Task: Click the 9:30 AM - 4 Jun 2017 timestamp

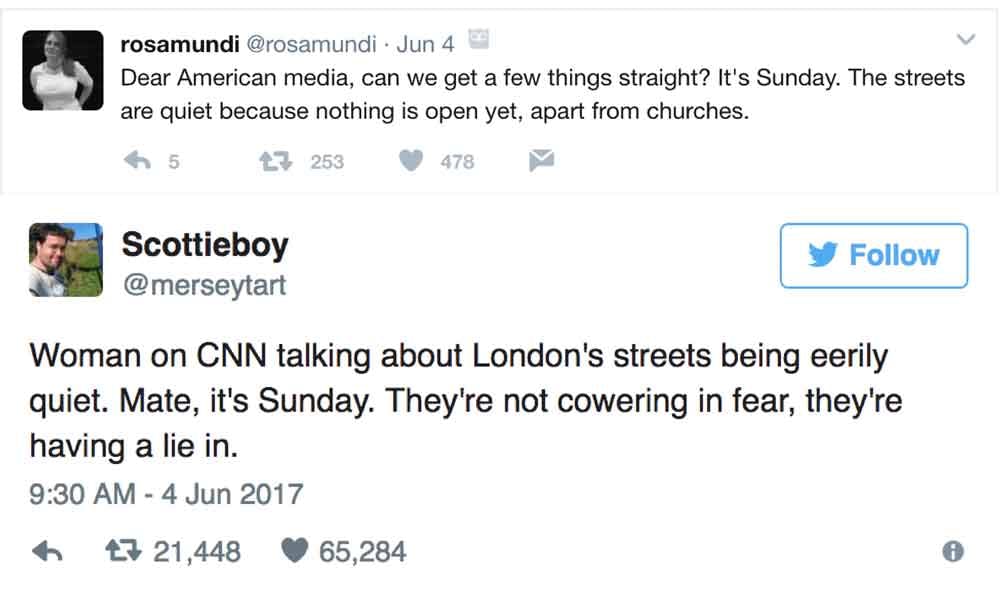Action: click(166, 494)
